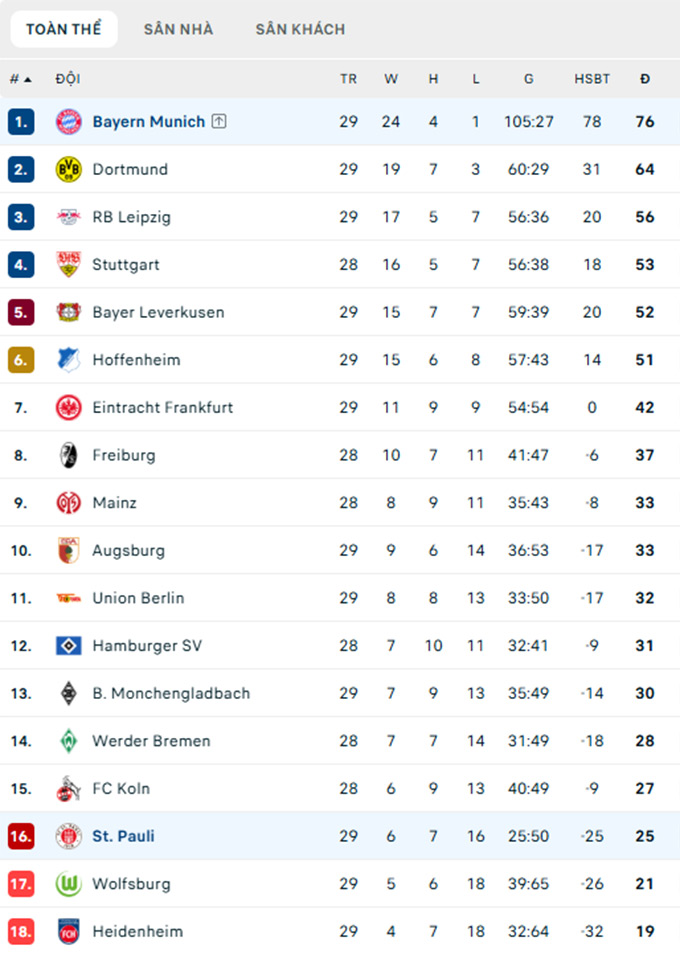The height and width of the screenshot is (954, 680).
Task: Click the RB Leipzig club logo
Action: click(x=68, y=217)
